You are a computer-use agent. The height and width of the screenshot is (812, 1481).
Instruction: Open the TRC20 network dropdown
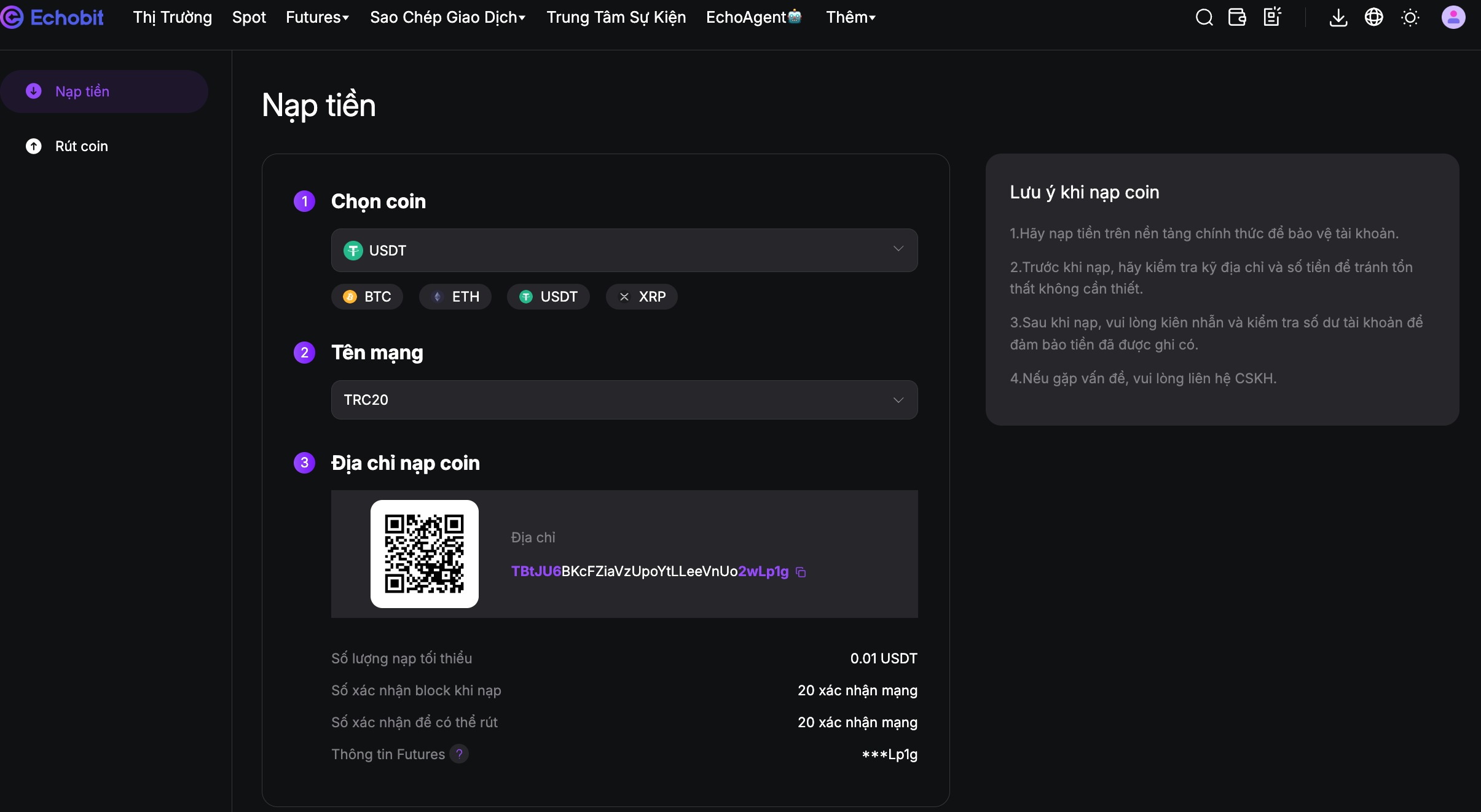624,400
